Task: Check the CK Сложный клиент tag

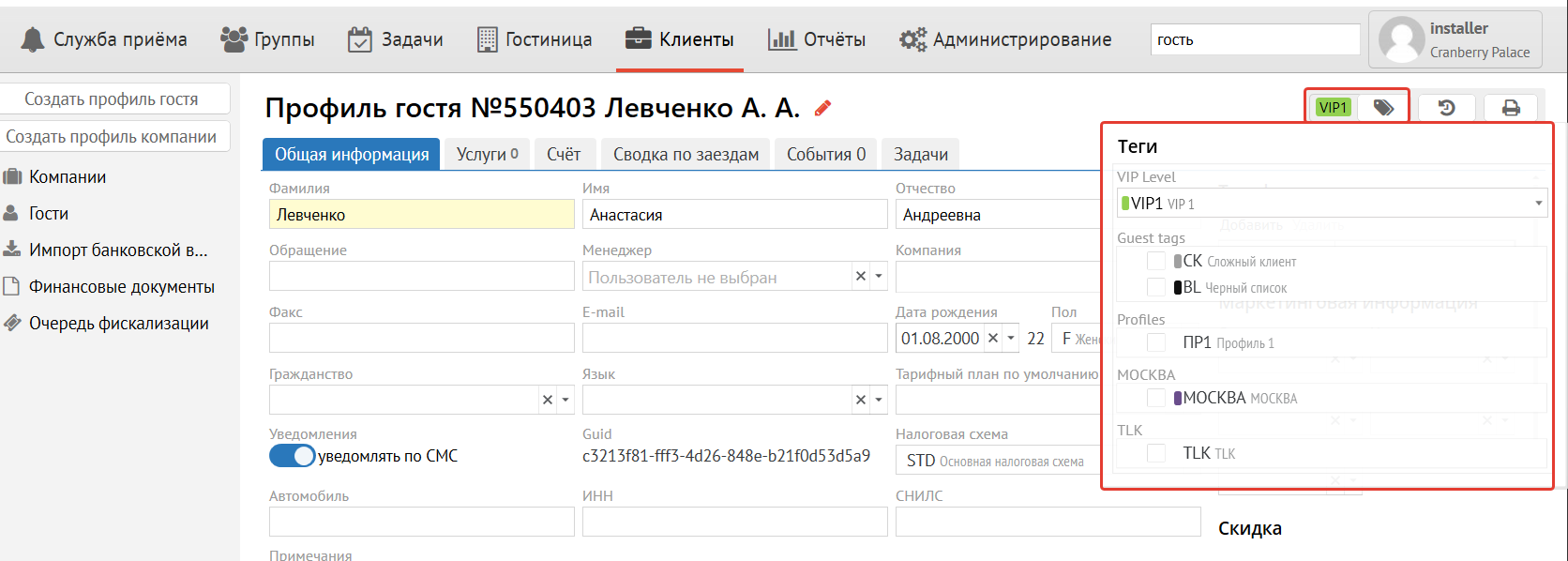Action: [1156, 261]
